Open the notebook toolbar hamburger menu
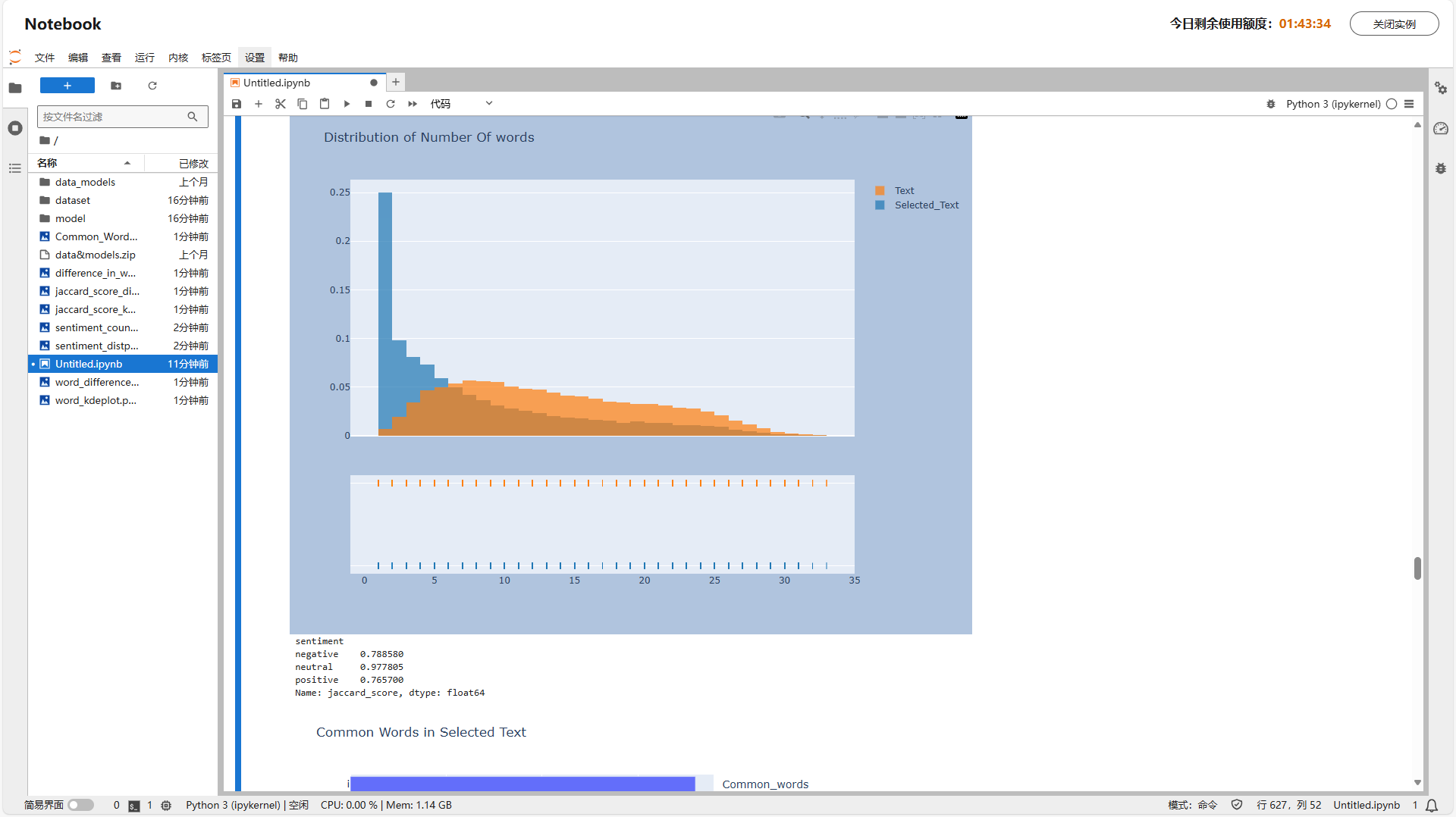The width and height of the screenshot is (1456, 817). [1409, 104]
